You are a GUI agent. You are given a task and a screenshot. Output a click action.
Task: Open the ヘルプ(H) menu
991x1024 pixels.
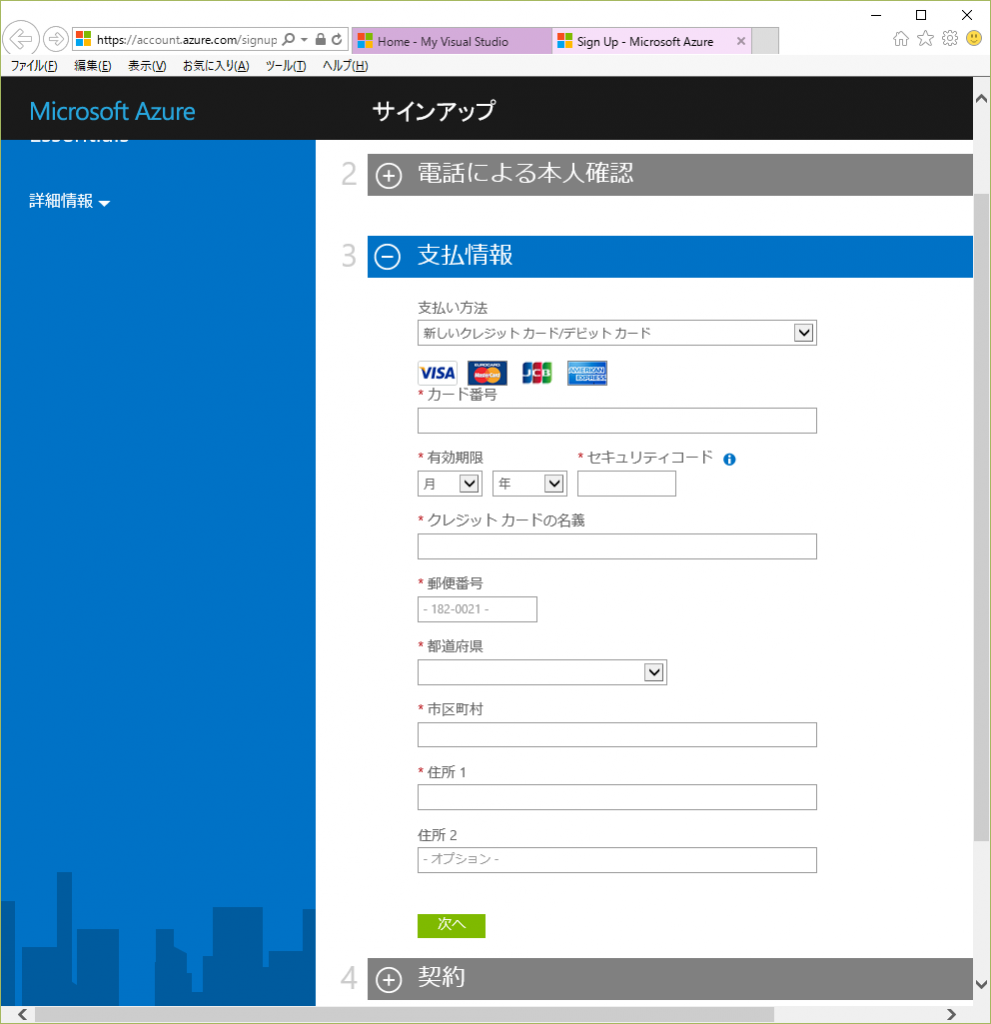pos(346,66)
